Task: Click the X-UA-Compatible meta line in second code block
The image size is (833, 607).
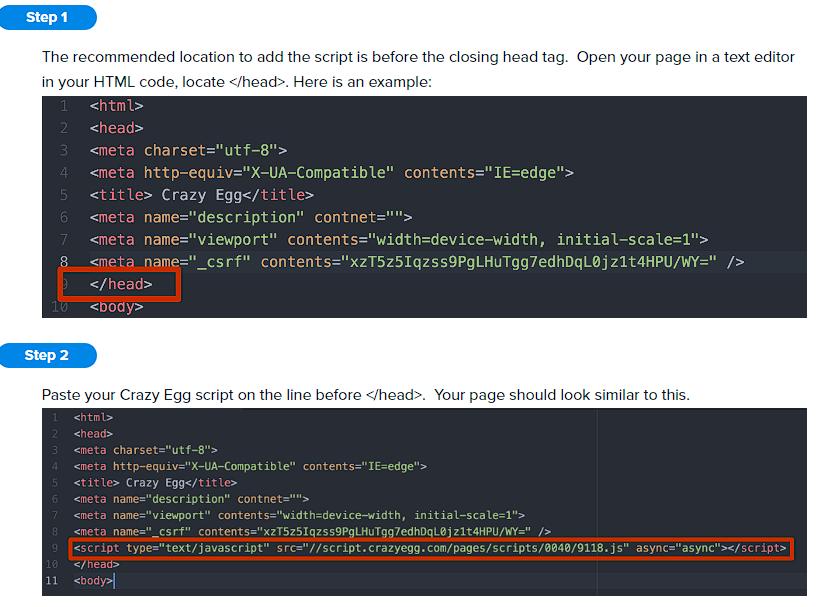Action: tap(250, 466)
